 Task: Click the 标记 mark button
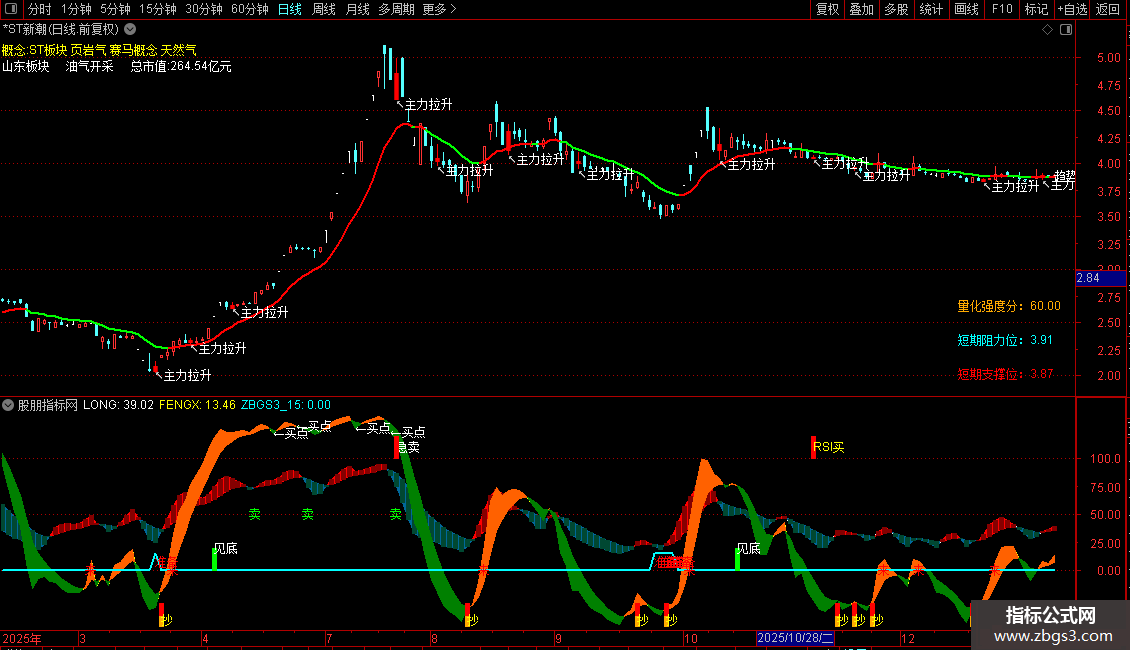coord(1036,9)
